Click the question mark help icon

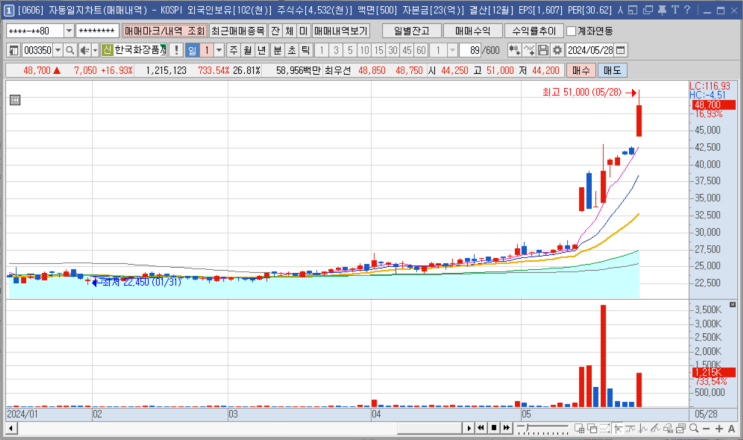pyautogui.click(x=687, y=10)
